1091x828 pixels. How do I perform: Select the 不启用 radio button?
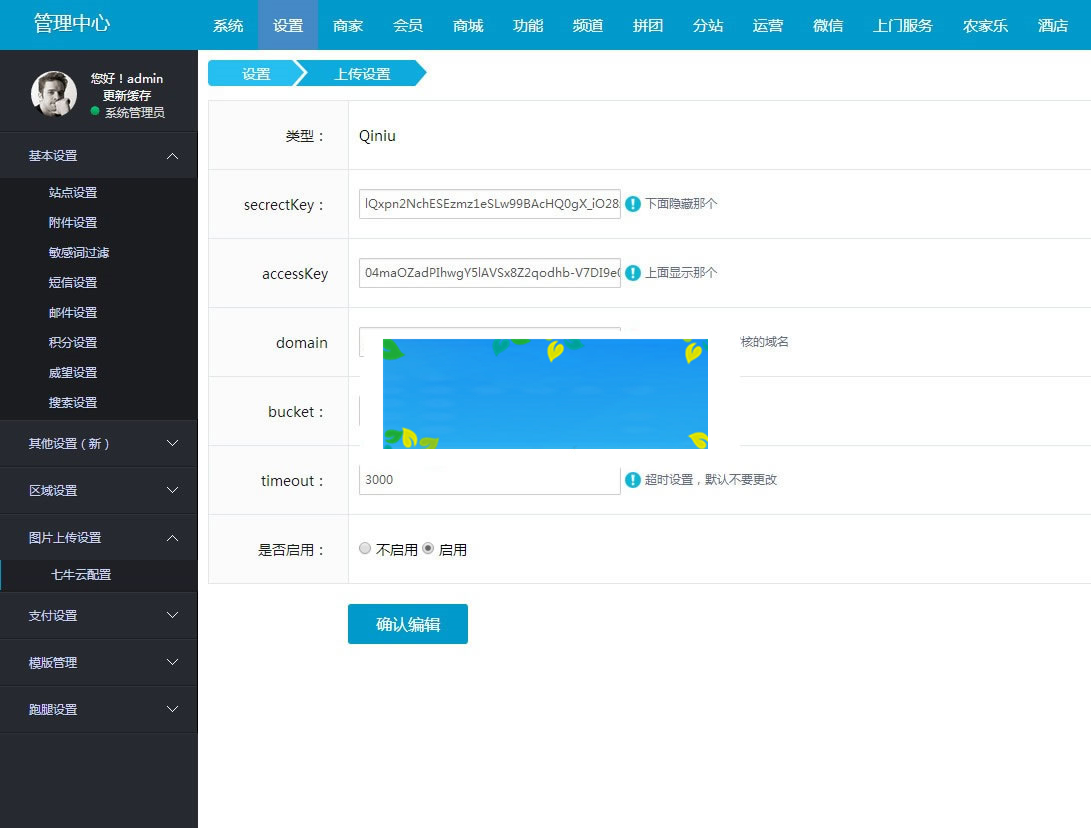[x=365, y=548]
